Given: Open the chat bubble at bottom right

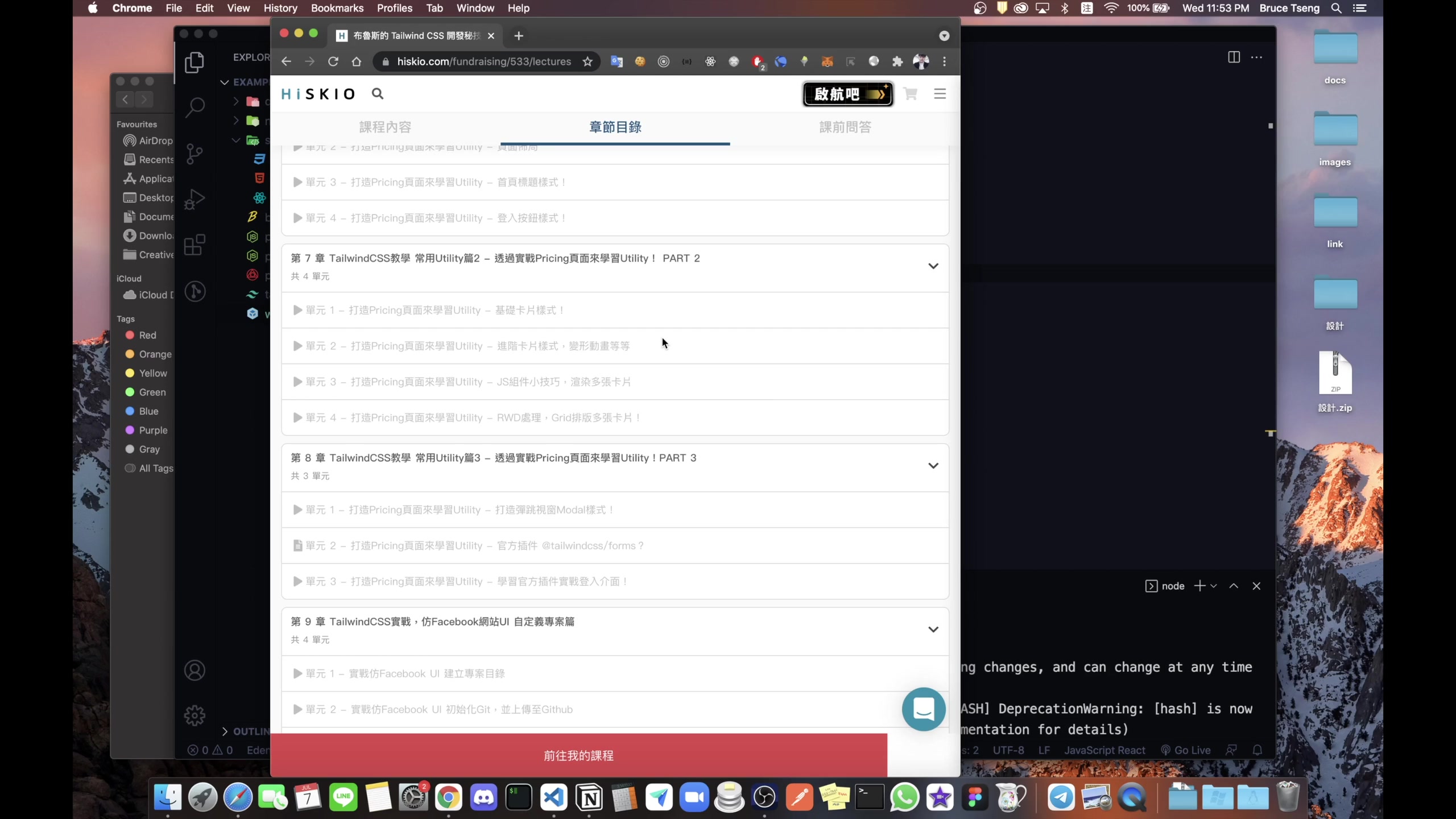Looking at the screenshot, I should click(923, 709).
